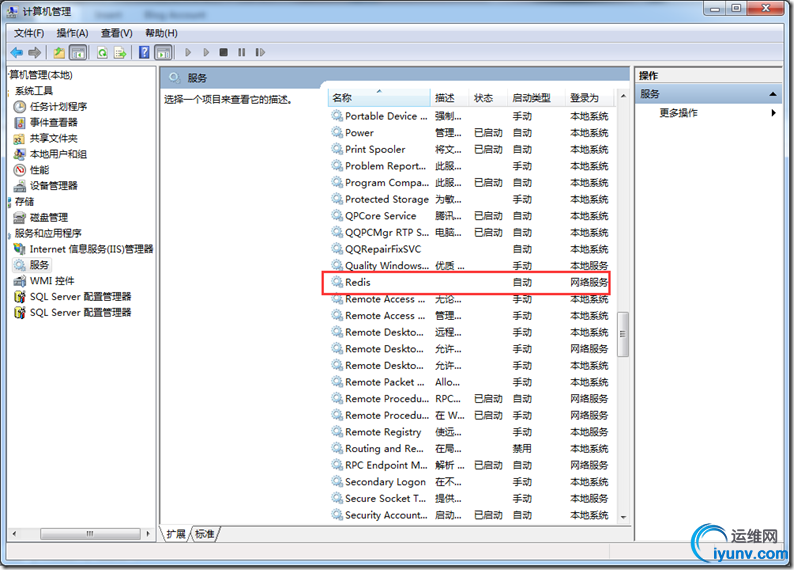The image size is (794, 570).
Task: Click 更多操作 in actions pane
Action: point(678,113)
